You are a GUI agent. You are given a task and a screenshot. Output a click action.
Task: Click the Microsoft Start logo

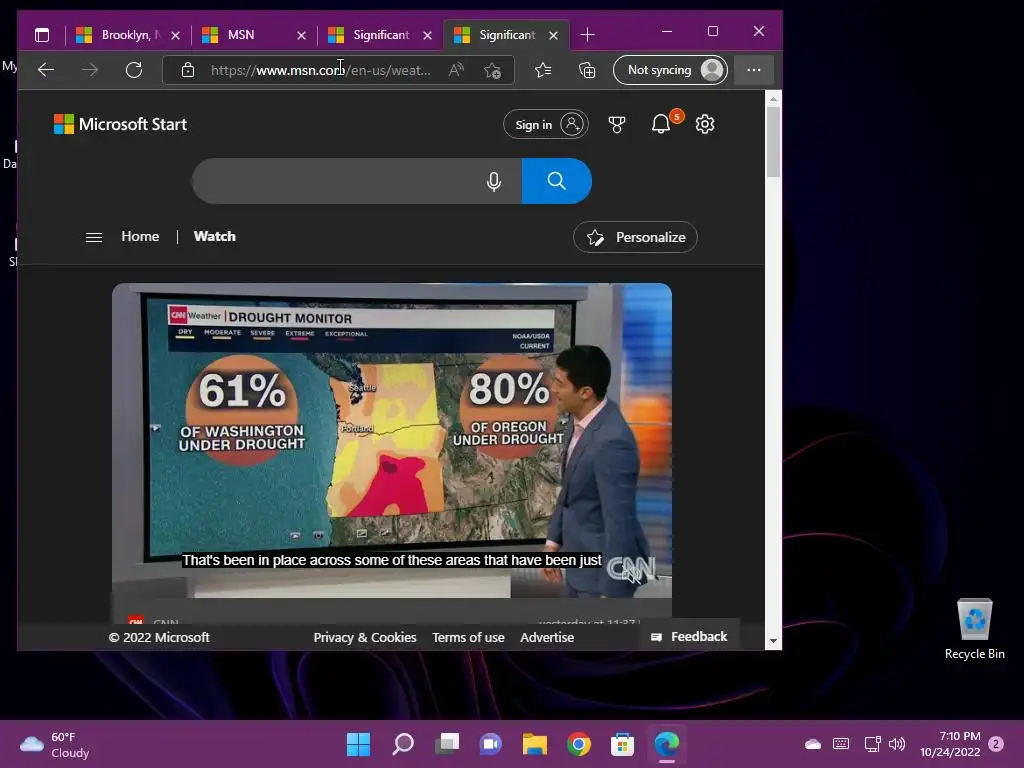(x=120, y=124)
